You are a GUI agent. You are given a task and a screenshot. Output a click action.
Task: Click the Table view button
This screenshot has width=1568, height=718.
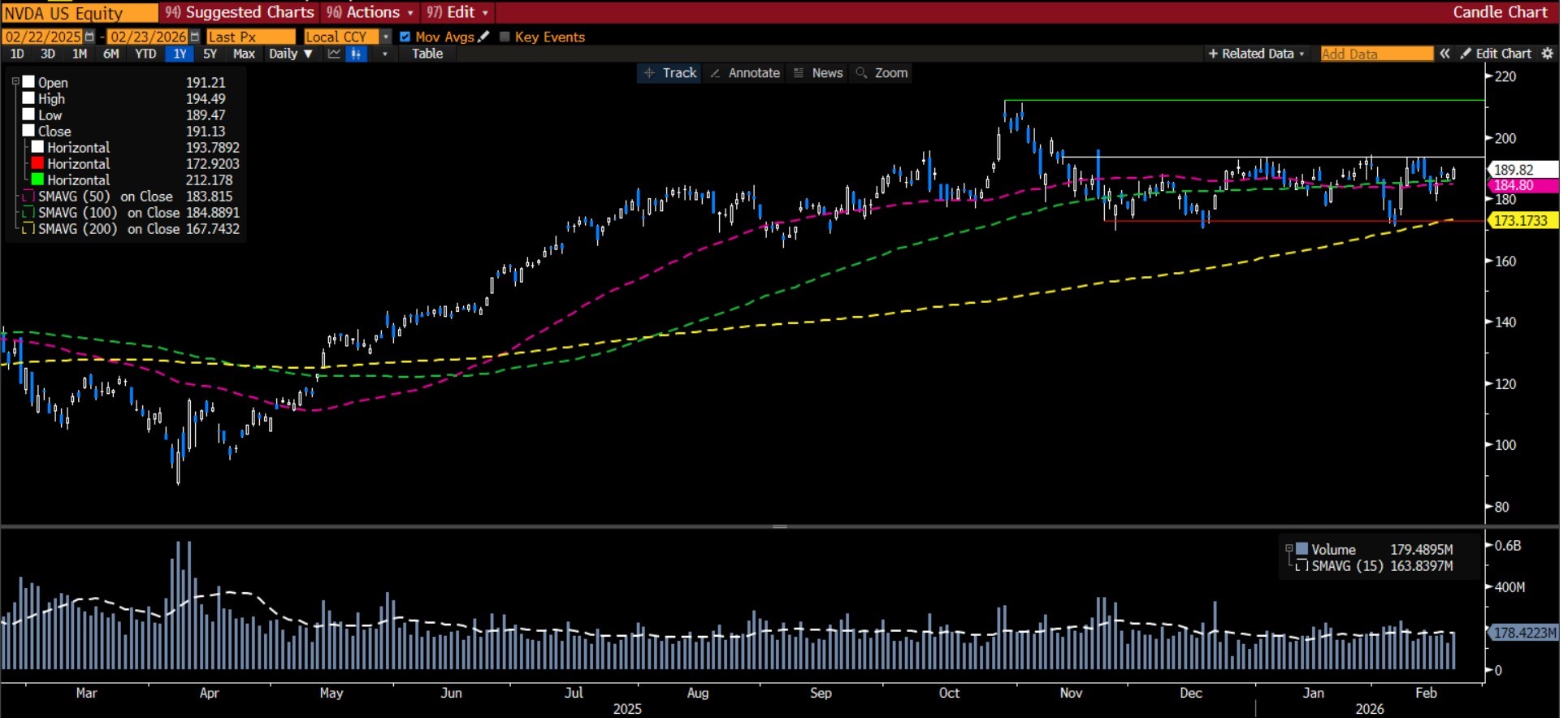pos(427,54)
